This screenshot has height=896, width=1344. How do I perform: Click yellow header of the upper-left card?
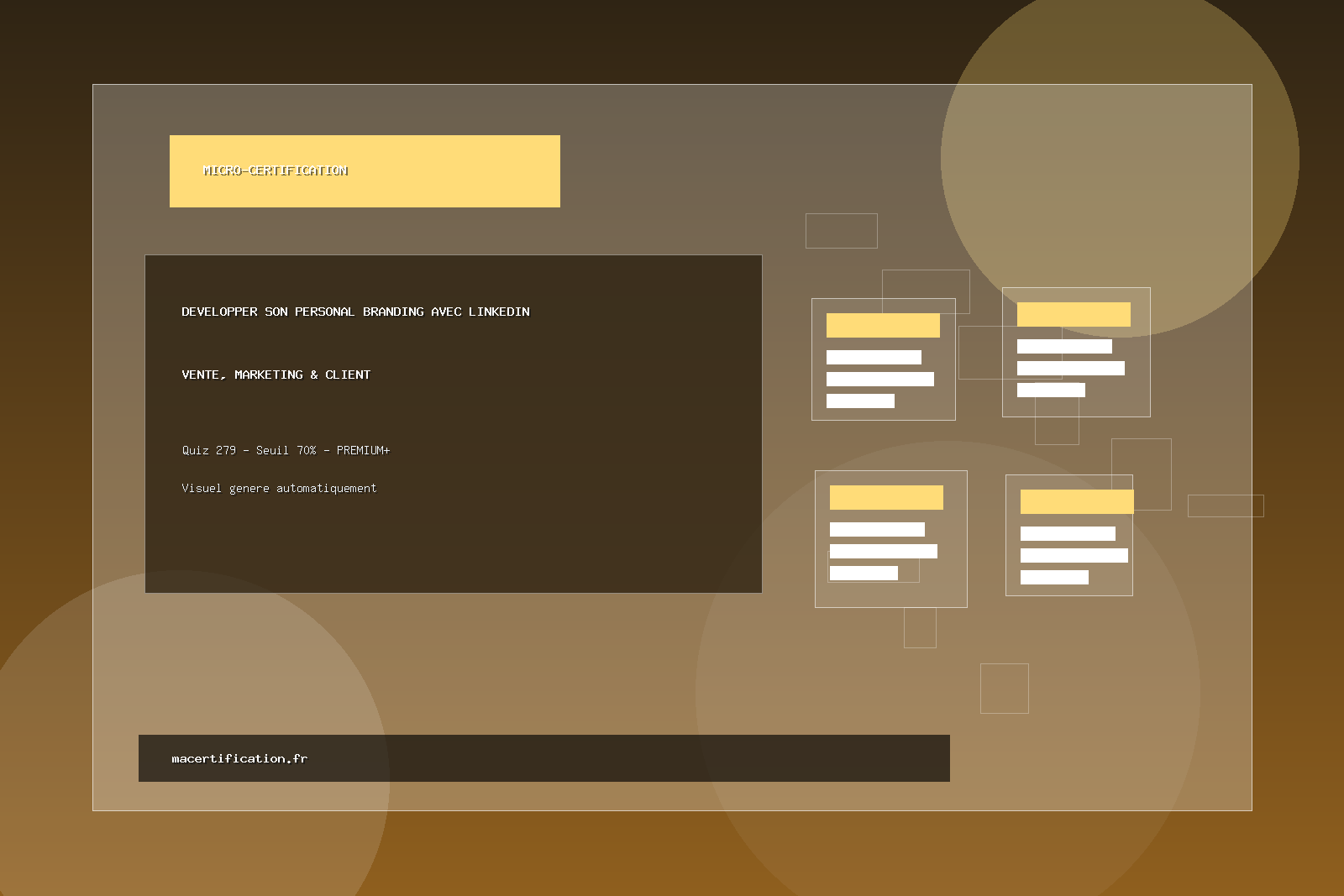click(883, 325)
